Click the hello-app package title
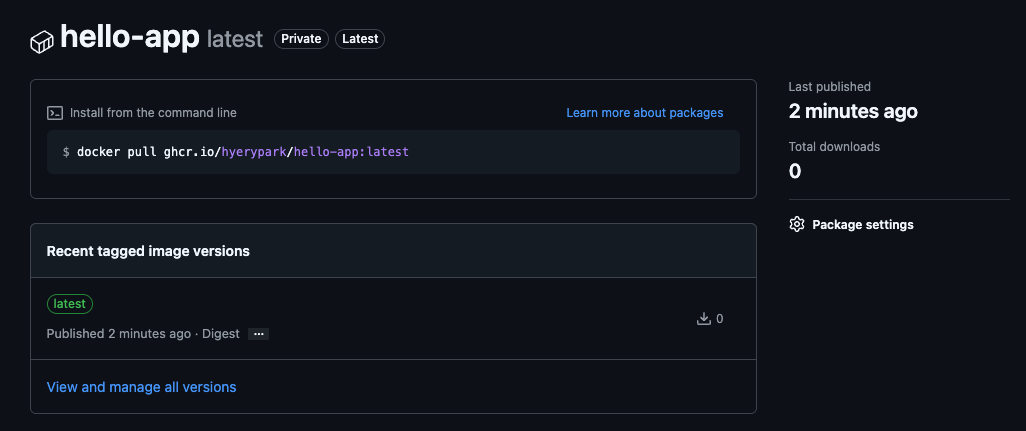The image size is (1026, 431). point(130,38)
